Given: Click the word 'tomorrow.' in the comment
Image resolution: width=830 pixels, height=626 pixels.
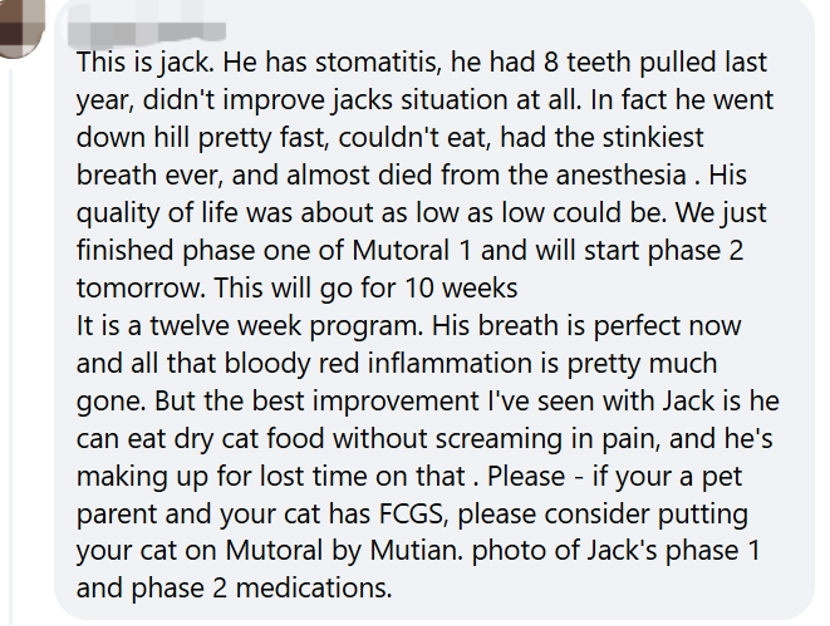Looking at the screenshot, I should (x=141, y=288).
